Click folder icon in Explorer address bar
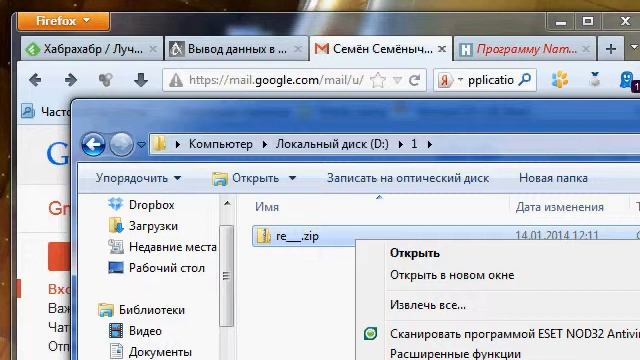Screen dimensions: 640x360 pyautogui.click(x=160, y=144)
